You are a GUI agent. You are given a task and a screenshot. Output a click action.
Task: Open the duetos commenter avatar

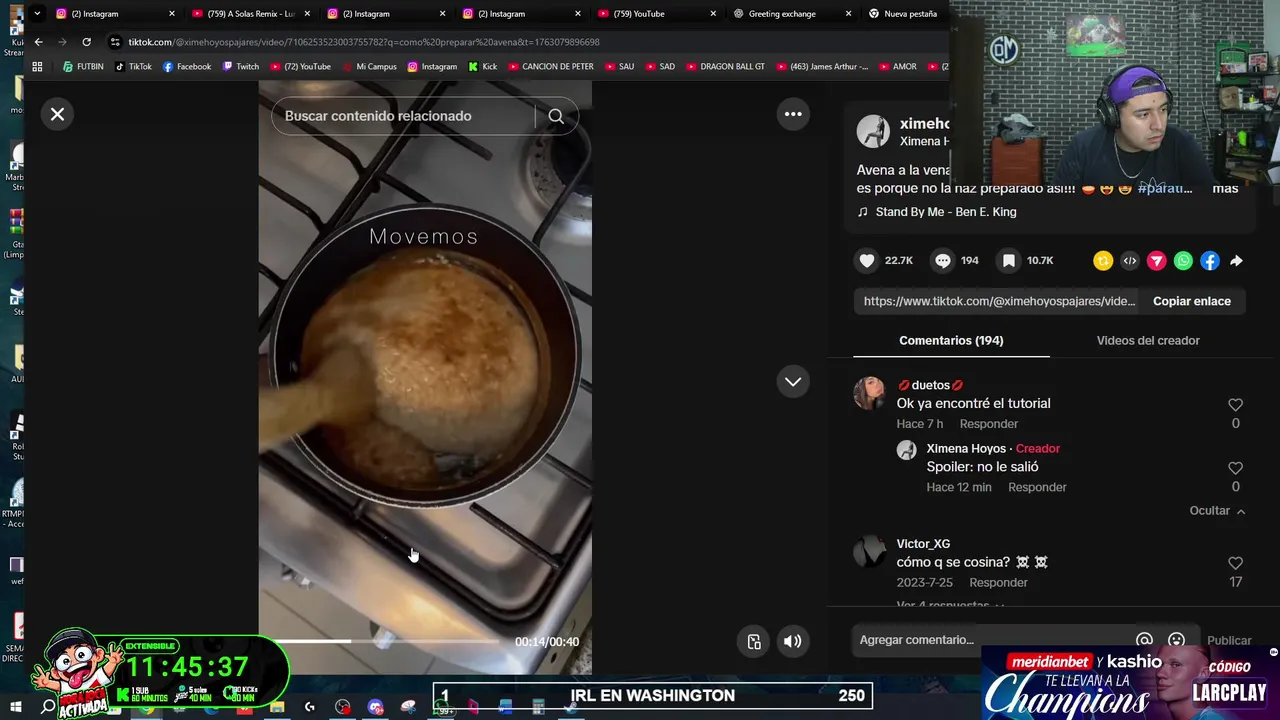click(869, 393)
